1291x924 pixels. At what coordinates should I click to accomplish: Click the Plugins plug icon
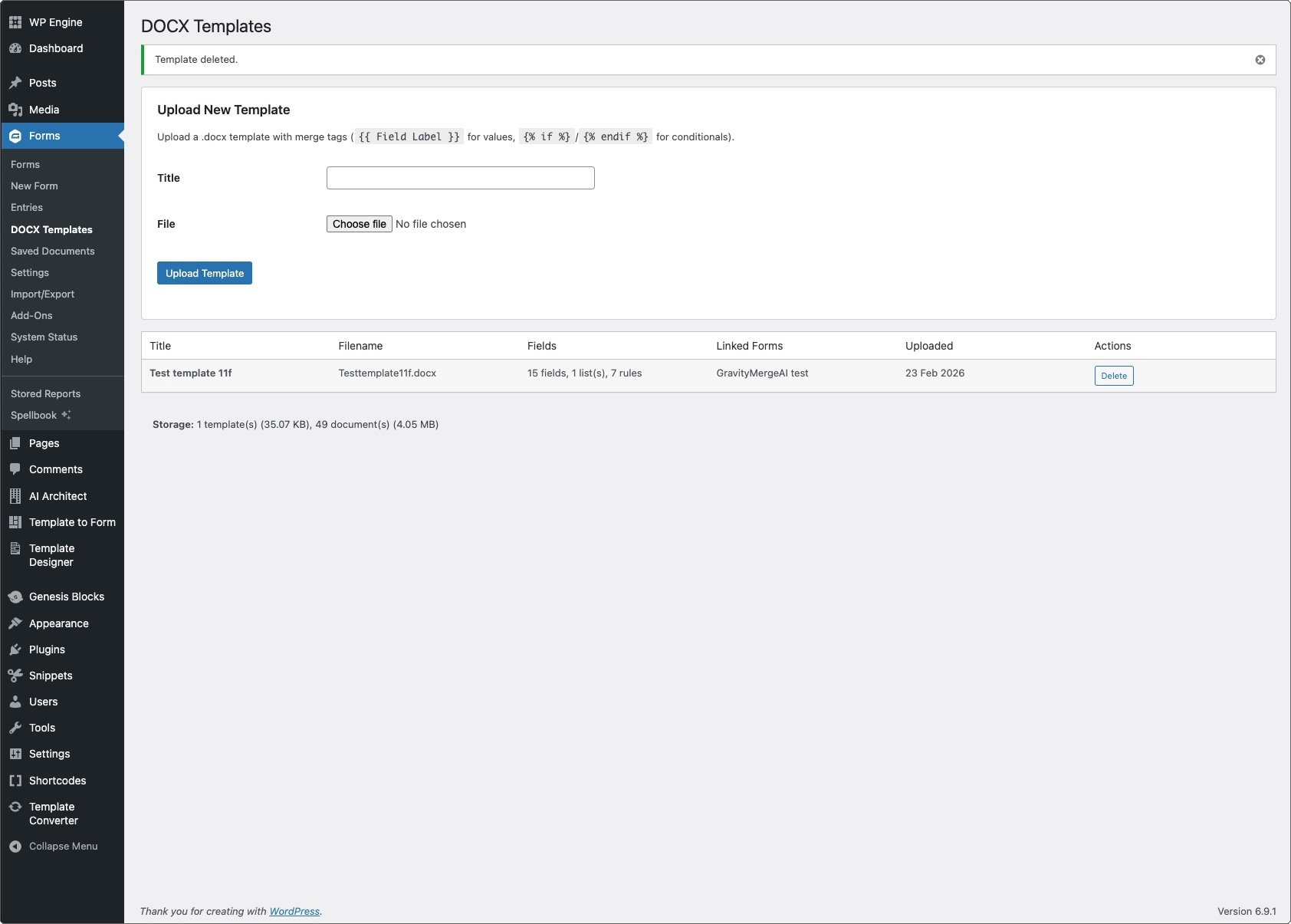(15, 649)
